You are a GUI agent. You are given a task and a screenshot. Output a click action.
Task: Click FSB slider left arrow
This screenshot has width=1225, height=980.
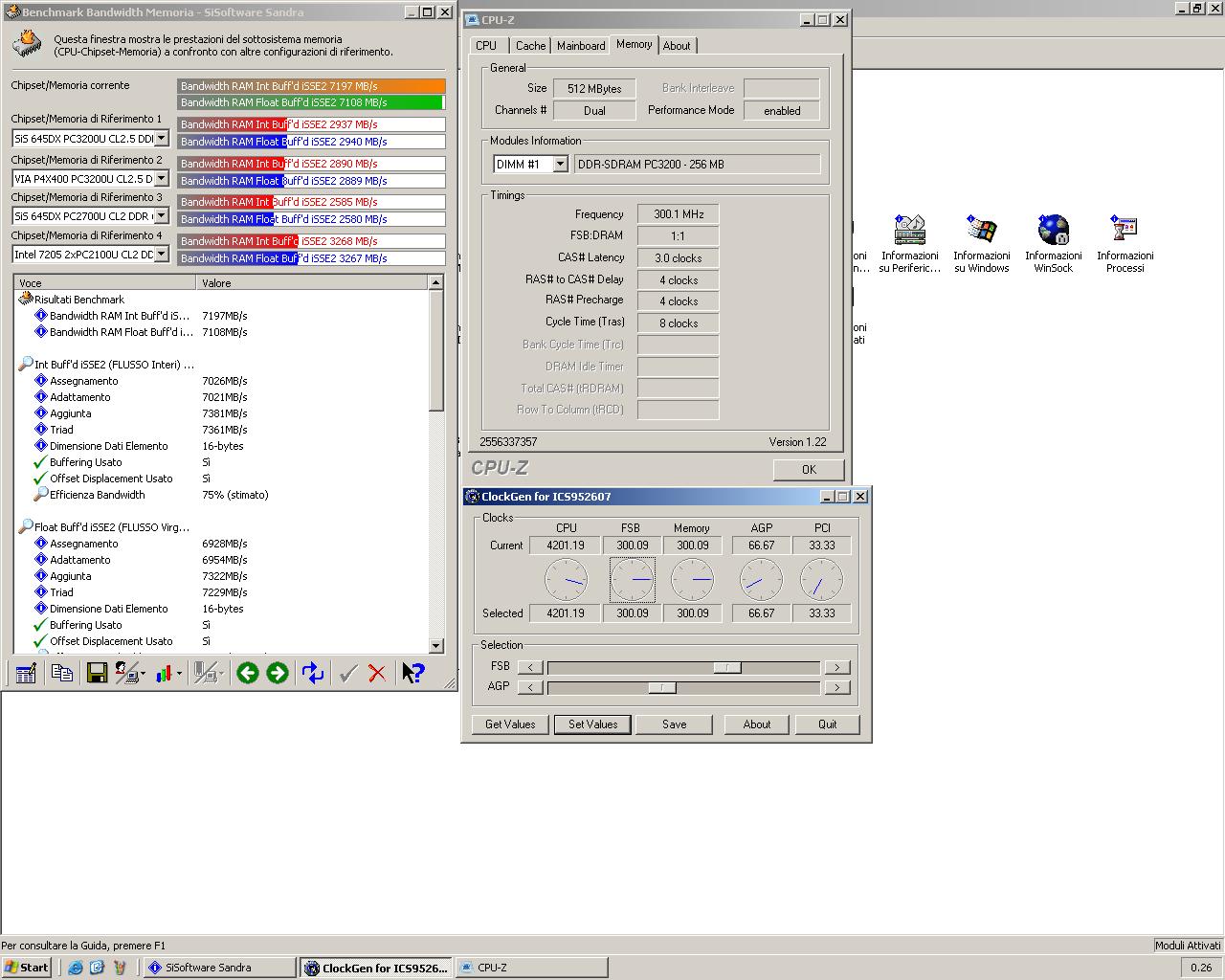(530, 667)
